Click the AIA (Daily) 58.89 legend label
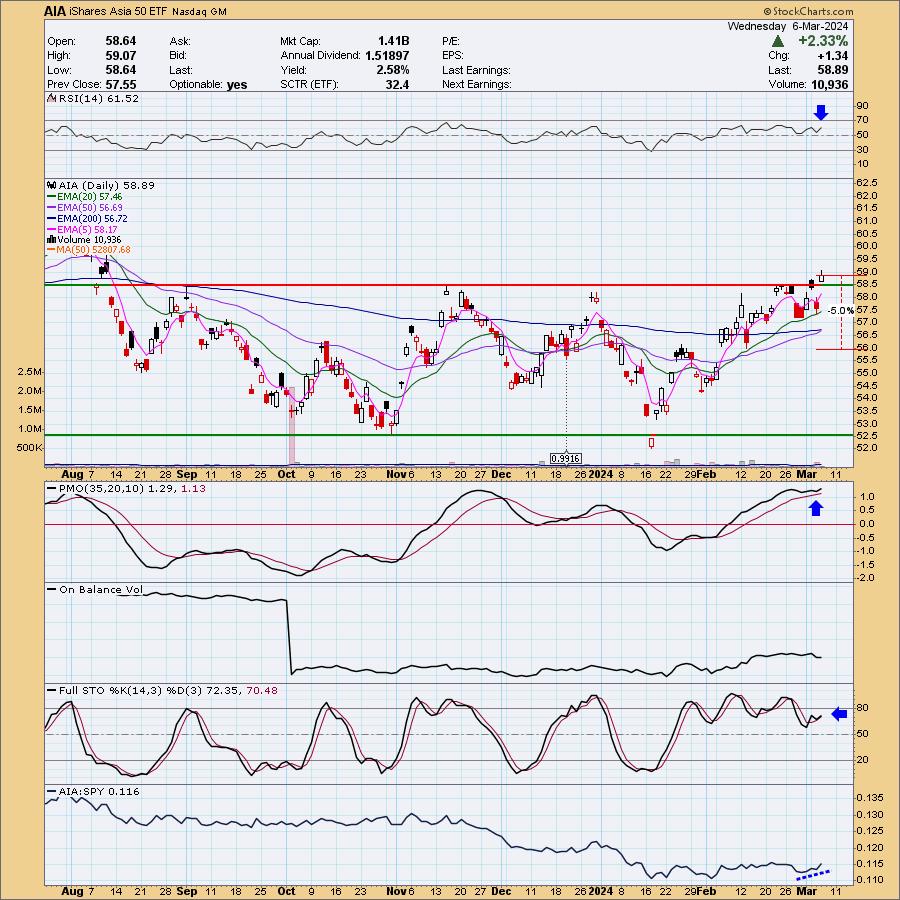900x900 pixels. (x=101, y=185)
